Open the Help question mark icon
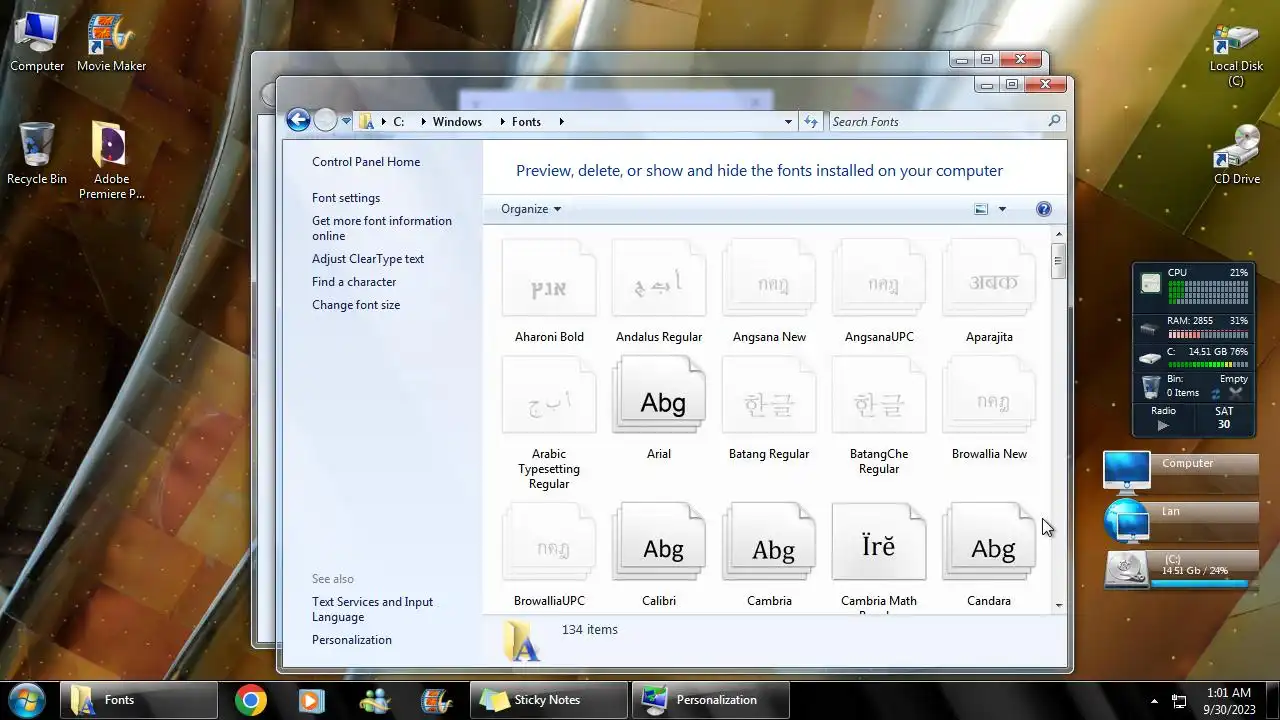1280x720 pixels. coord(1044,209)
